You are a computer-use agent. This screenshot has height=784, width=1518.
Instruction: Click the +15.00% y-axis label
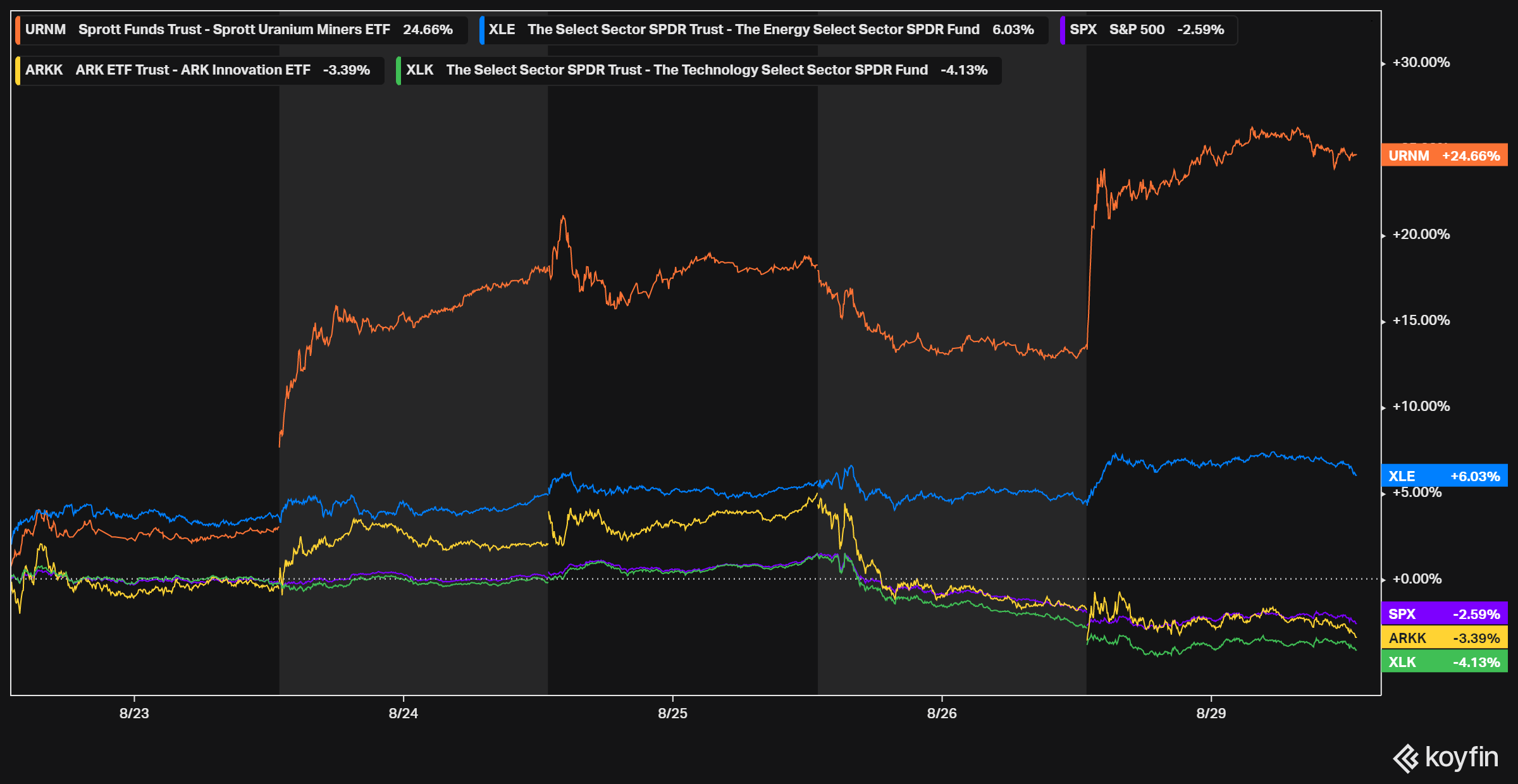click(1421, 321)
